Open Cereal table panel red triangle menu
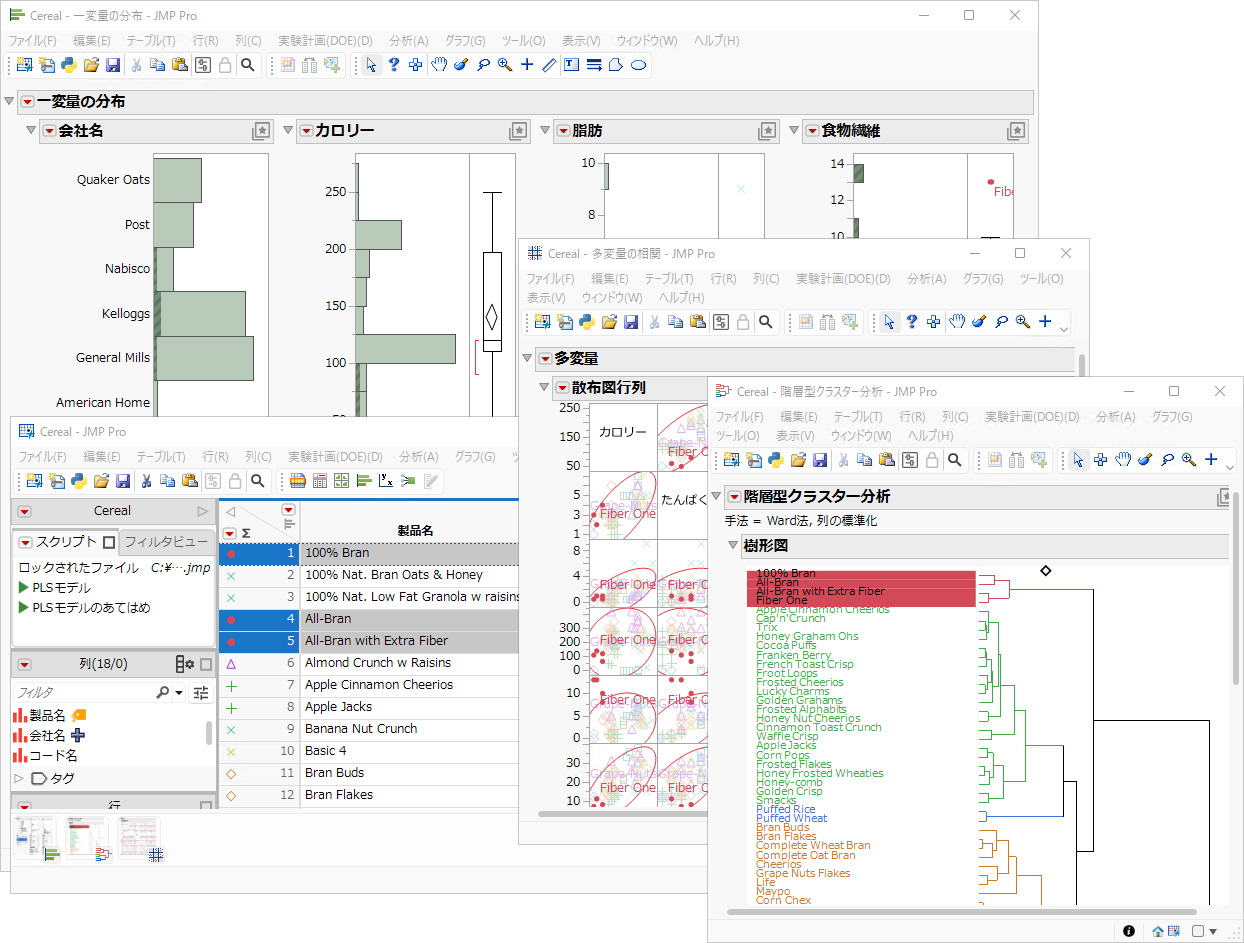The height and width of the screenshot is (943, 1244). (x=25, y=511)
